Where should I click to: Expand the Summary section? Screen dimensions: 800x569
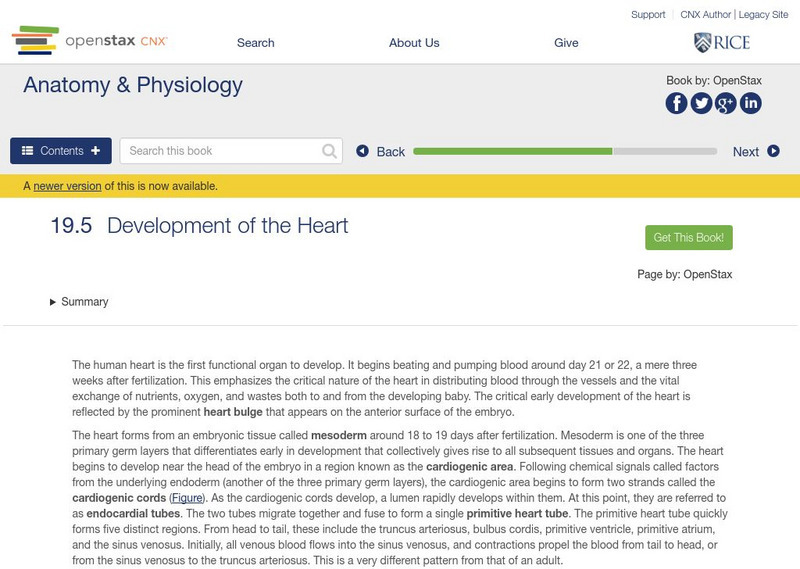[x=79, y=302]
